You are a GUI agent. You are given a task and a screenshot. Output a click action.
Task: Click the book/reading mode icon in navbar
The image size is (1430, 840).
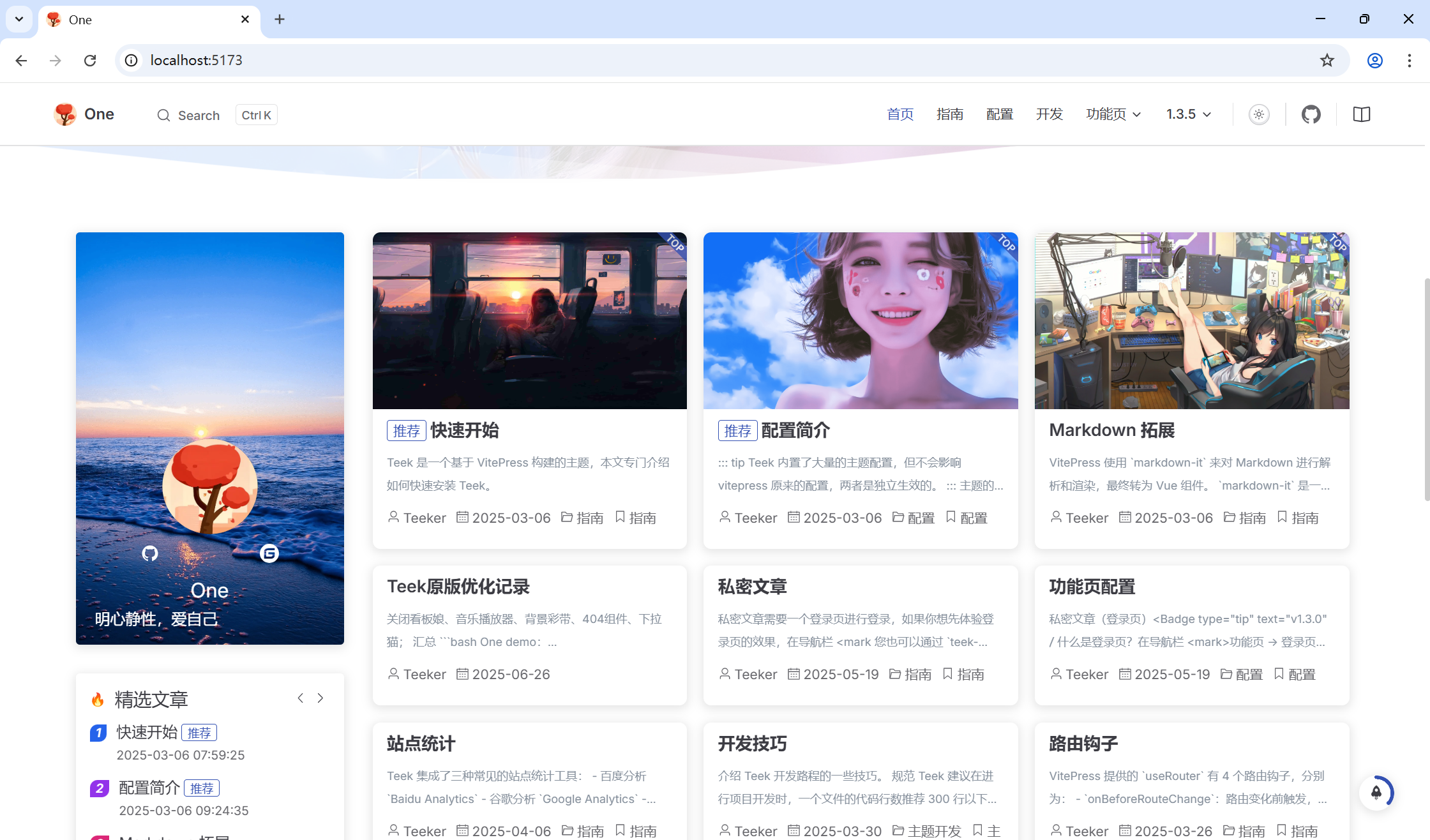(x=1362, y=114)
